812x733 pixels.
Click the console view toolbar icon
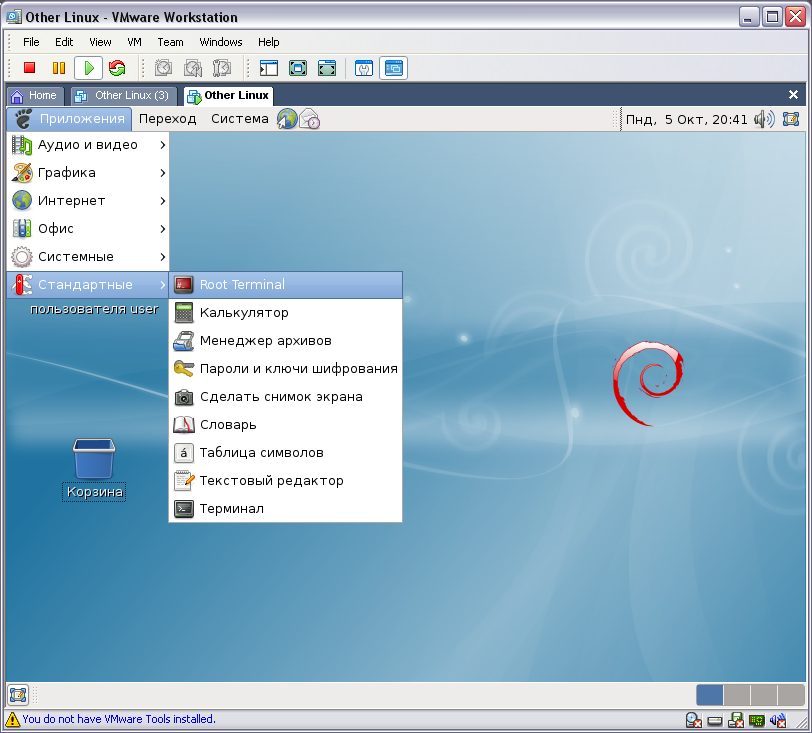(x=394, y=68)
